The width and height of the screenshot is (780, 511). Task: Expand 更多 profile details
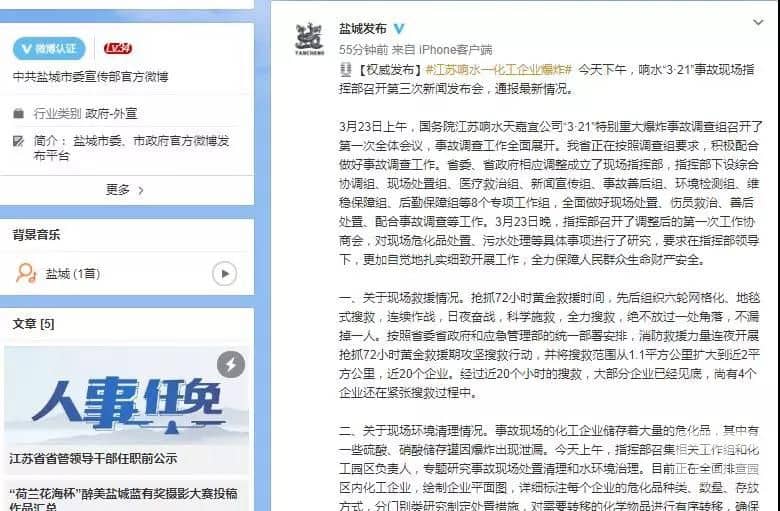click(x=125, y=190)
